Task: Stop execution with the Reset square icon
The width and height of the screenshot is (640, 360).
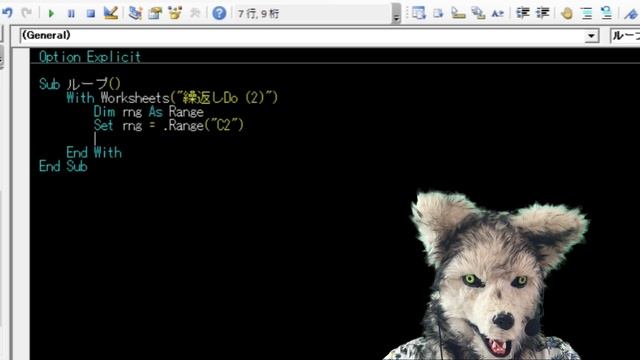Action: (91, 13)
